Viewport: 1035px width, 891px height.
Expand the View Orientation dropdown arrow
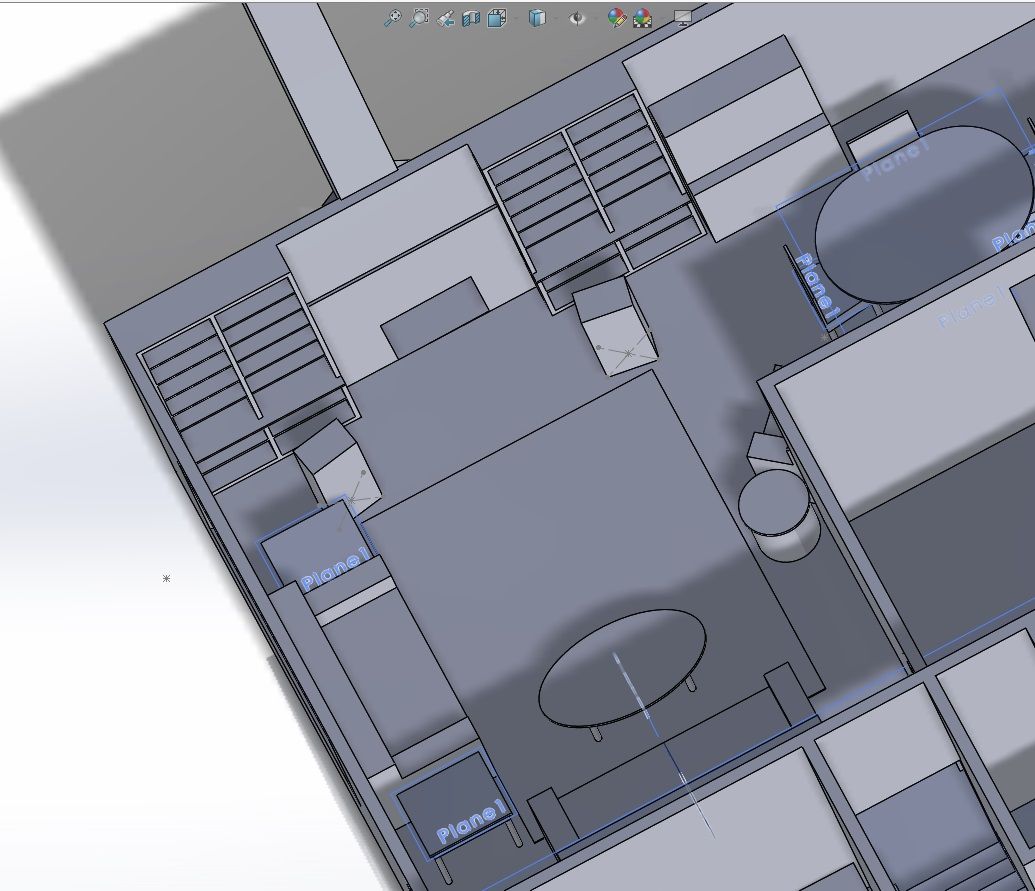coord(516,18)
